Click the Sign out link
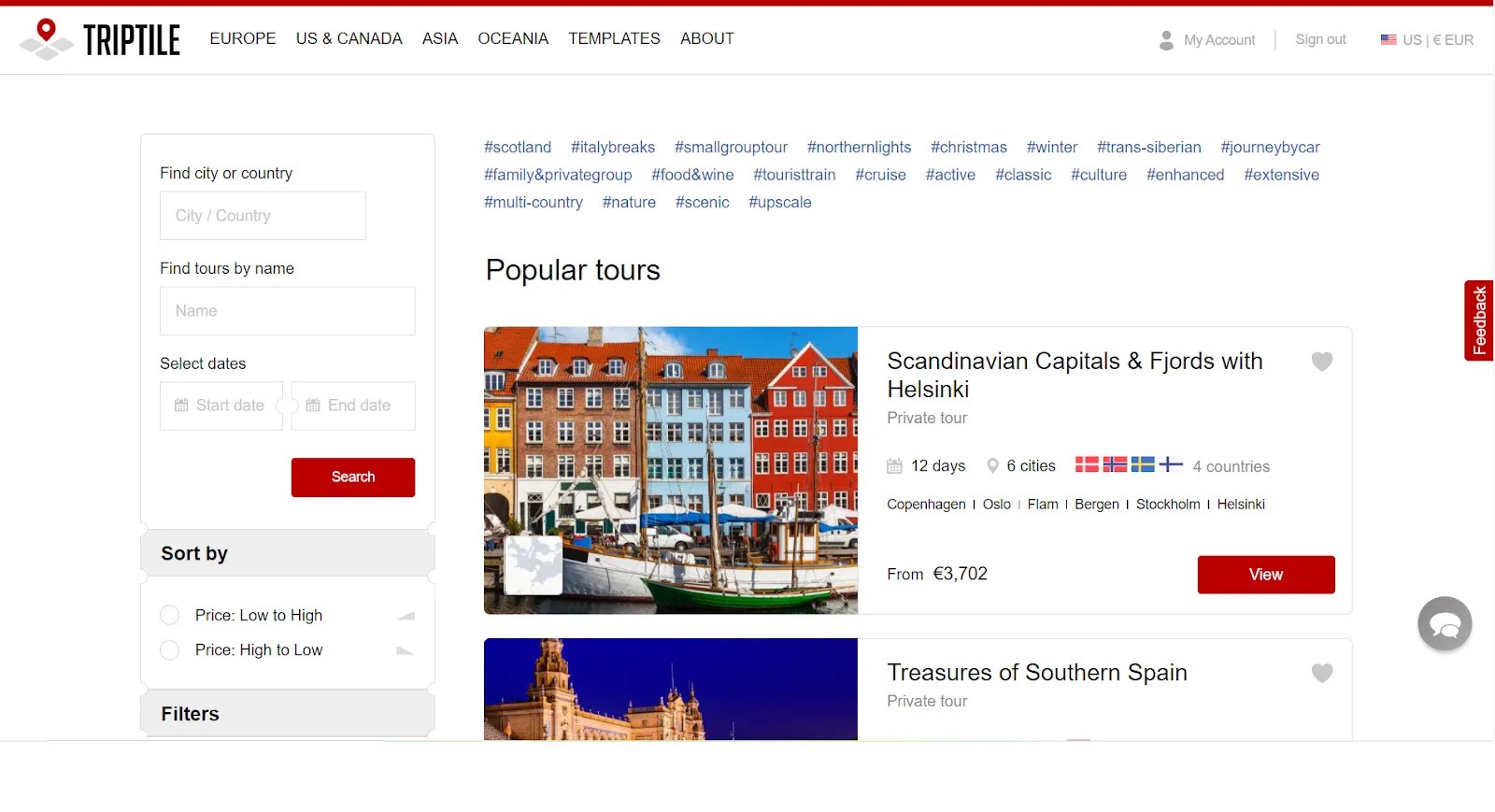The height and width of the screenshot is (812, 1495). tap(1320, 39)
